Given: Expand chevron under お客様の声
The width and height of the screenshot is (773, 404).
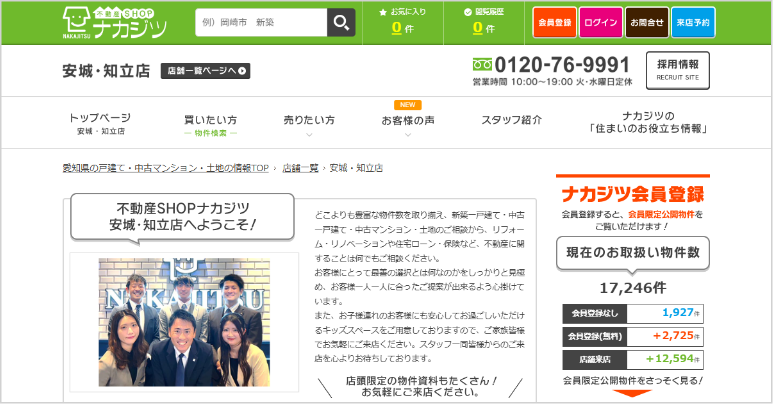Looking at the screenshot, I should tap(408, 134).
